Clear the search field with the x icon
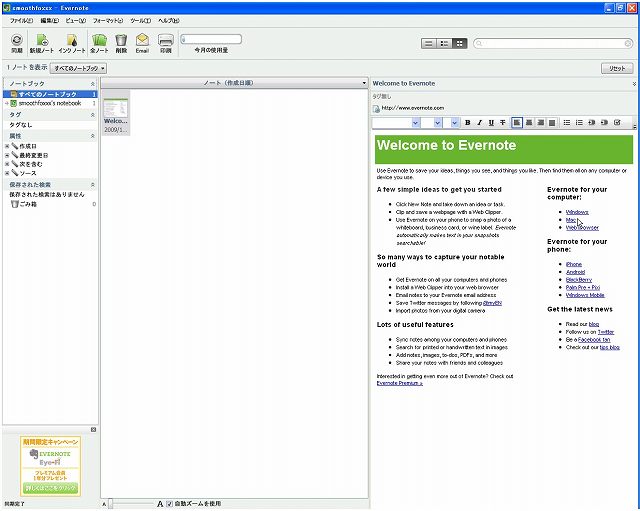 (628, 43)
